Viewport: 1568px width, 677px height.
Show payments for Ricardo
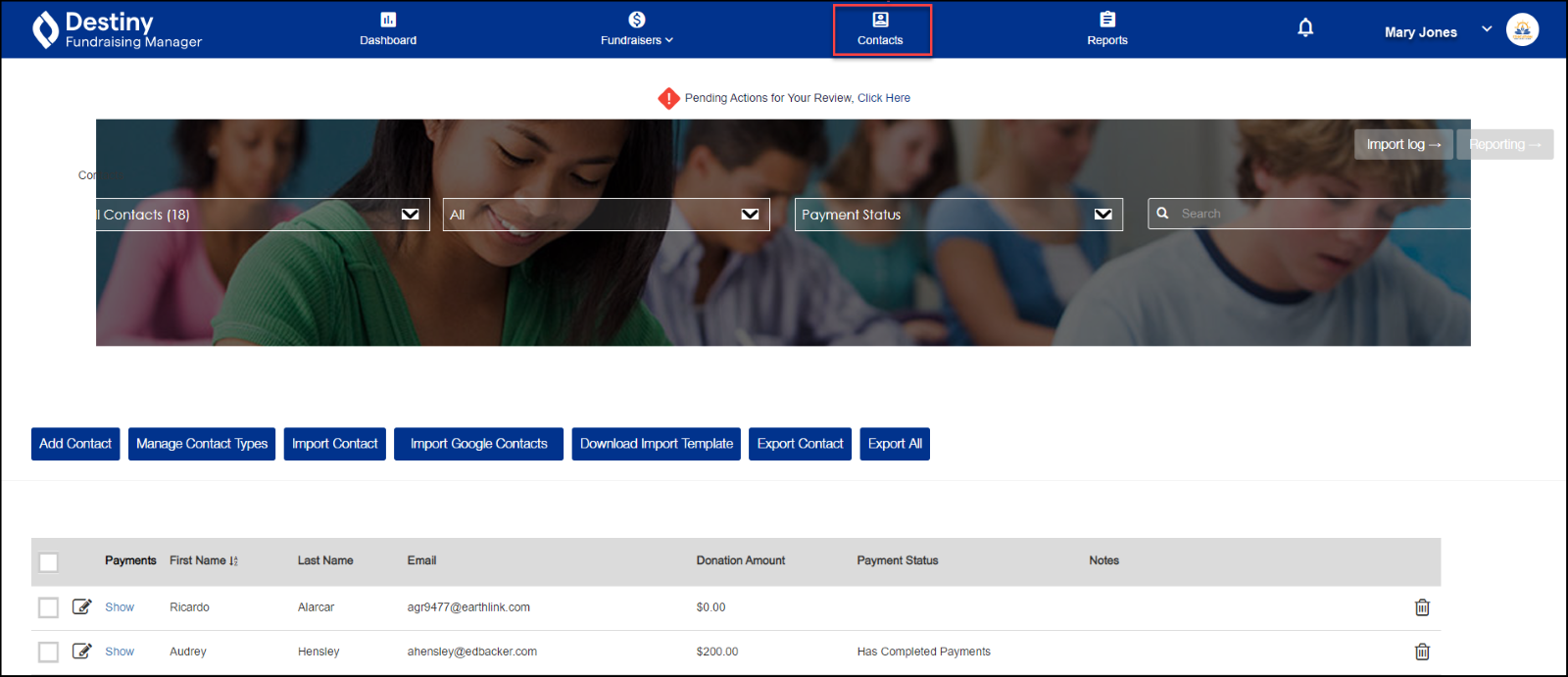(x=120, y=607)
